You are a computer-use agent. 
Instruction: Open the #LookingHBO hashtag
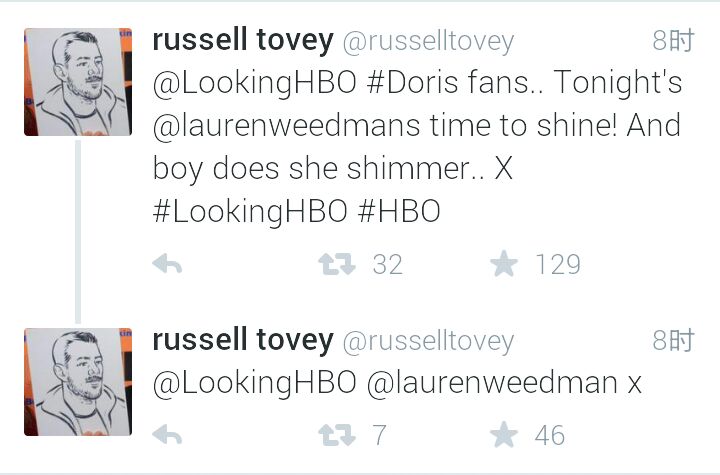(x=250, y=212)
